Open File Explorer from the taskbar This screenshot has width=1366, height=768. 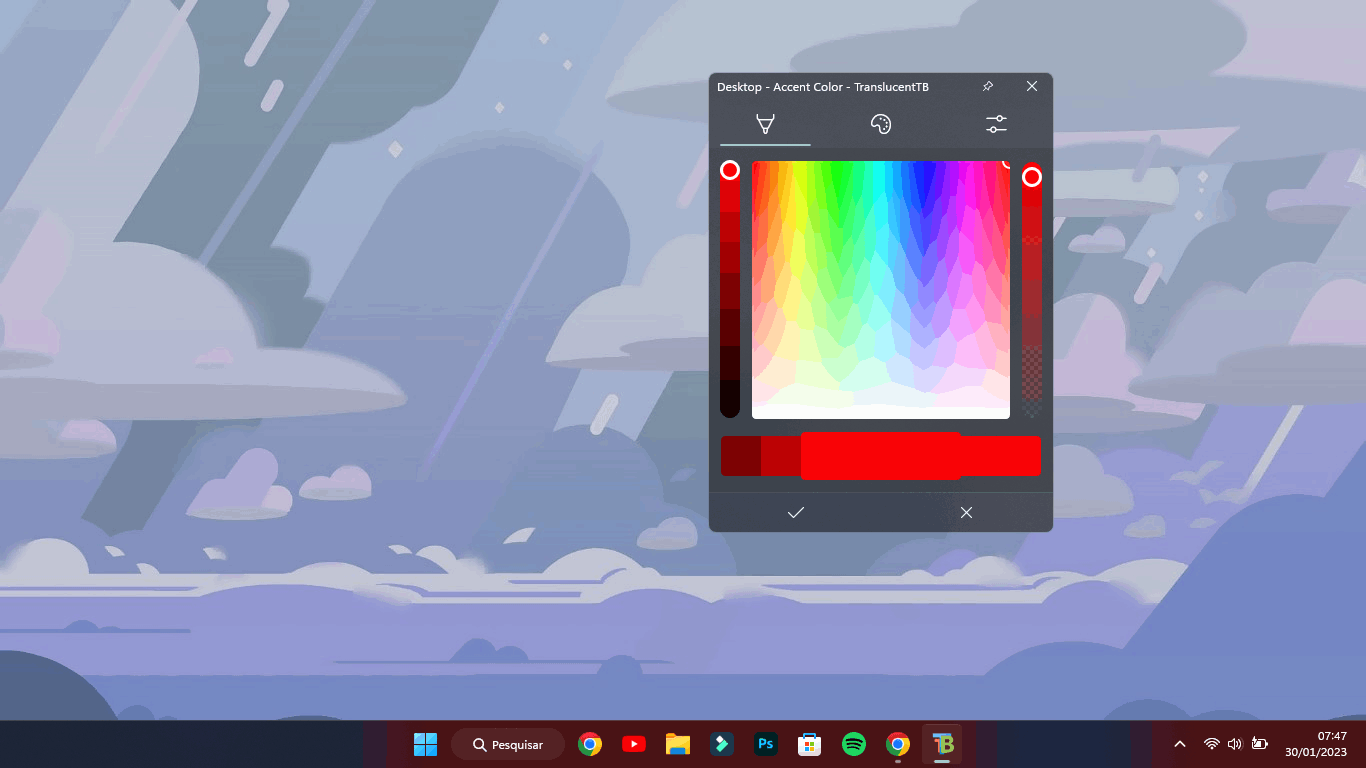[x=678, y=744]
